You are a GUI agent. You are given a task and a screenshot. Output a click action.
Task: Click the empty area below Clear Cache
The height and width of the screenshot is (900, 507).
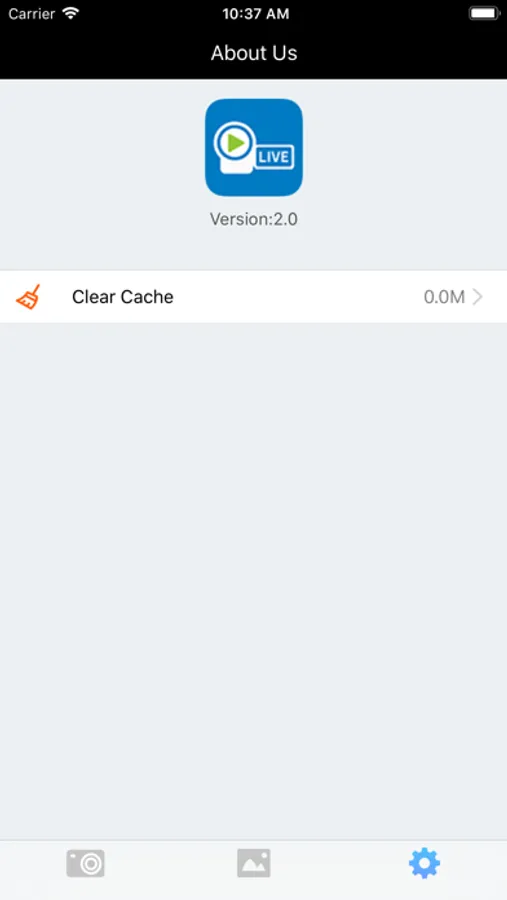(x=253, y=580)
